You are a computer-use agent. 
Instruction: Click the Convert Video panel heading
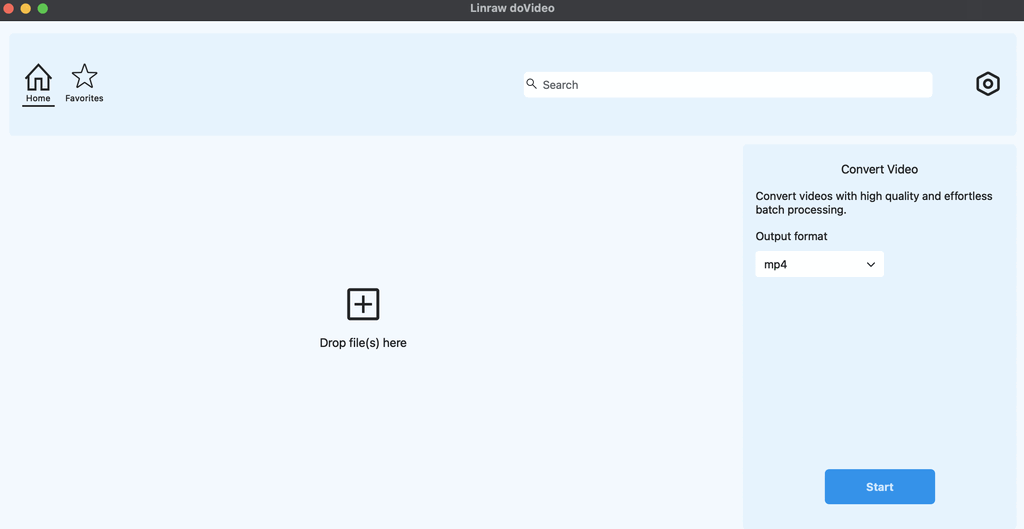(879, 169)
